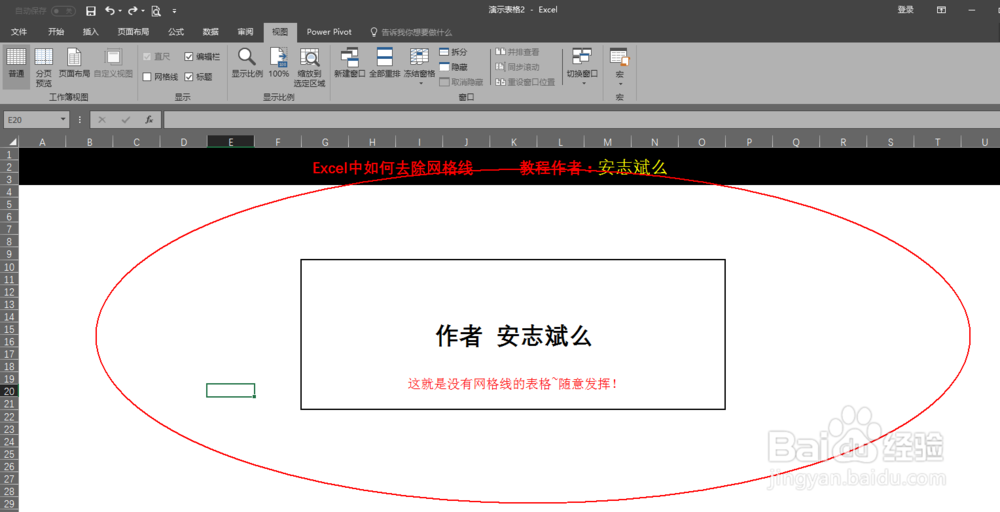Click the Save icon in quick access toolbar
The height and width of the screenshot is (512, 1000).
coord(91,11)
